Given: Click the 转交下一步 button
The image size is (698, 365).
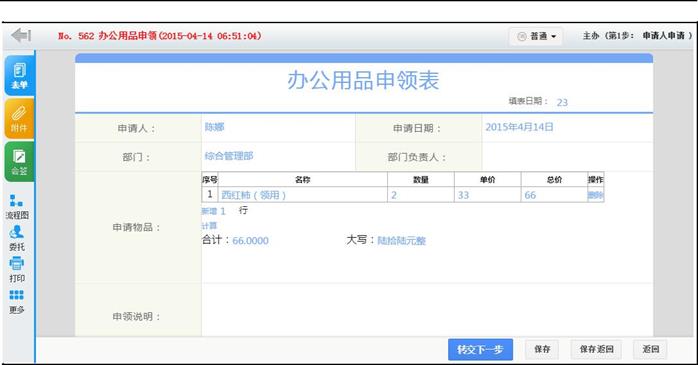Looking at the screenshot, I should coord(480,349).
